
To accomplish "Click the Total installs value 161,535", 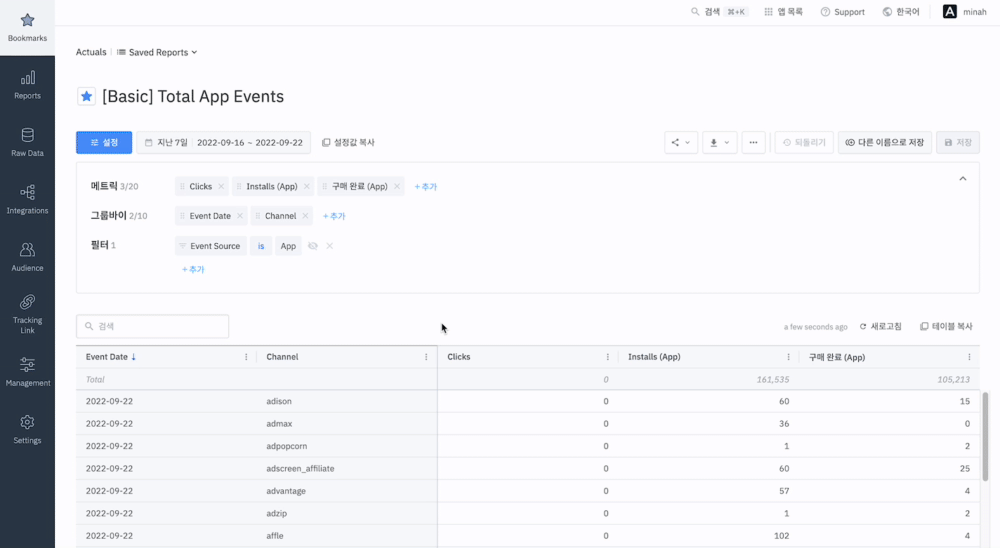I will point(773,380).
